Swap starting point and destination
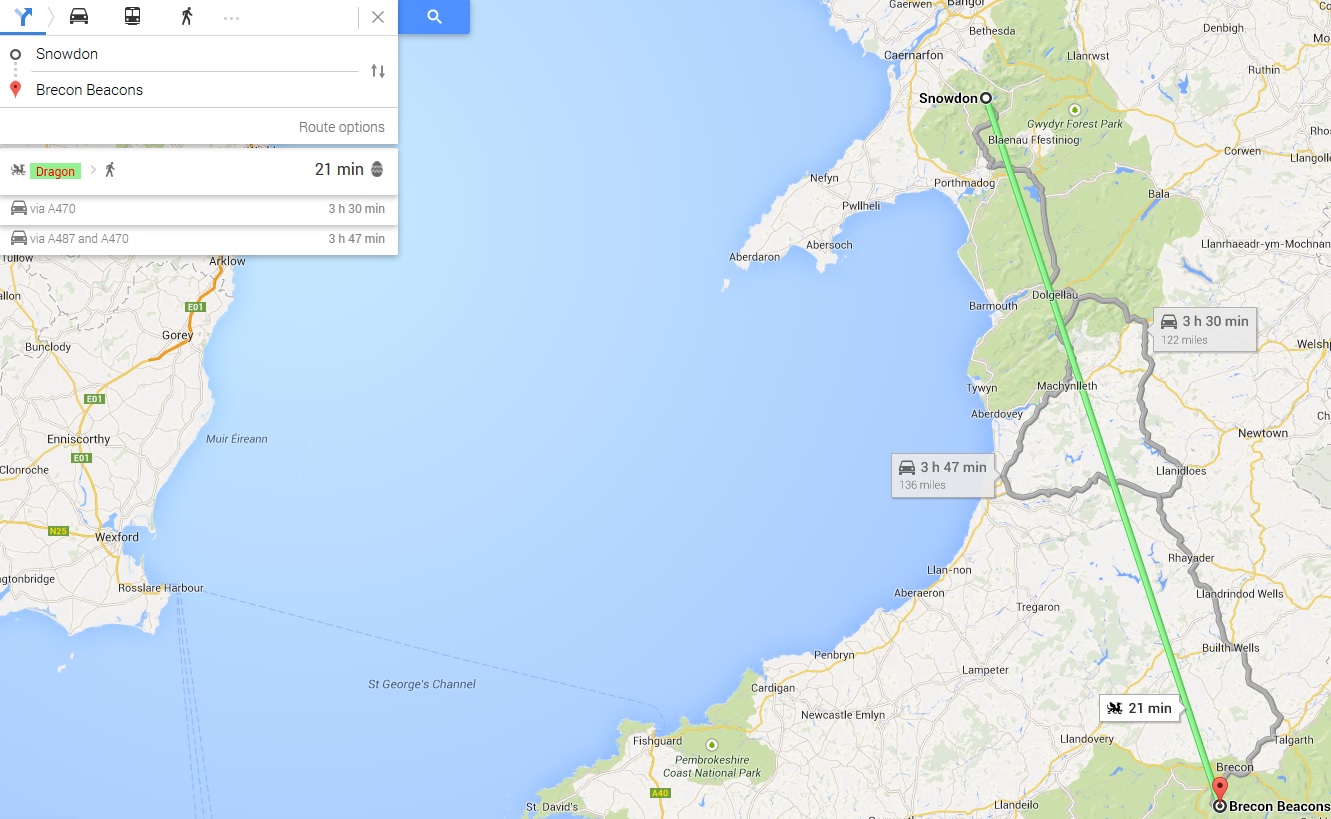 tap(378, 71)
